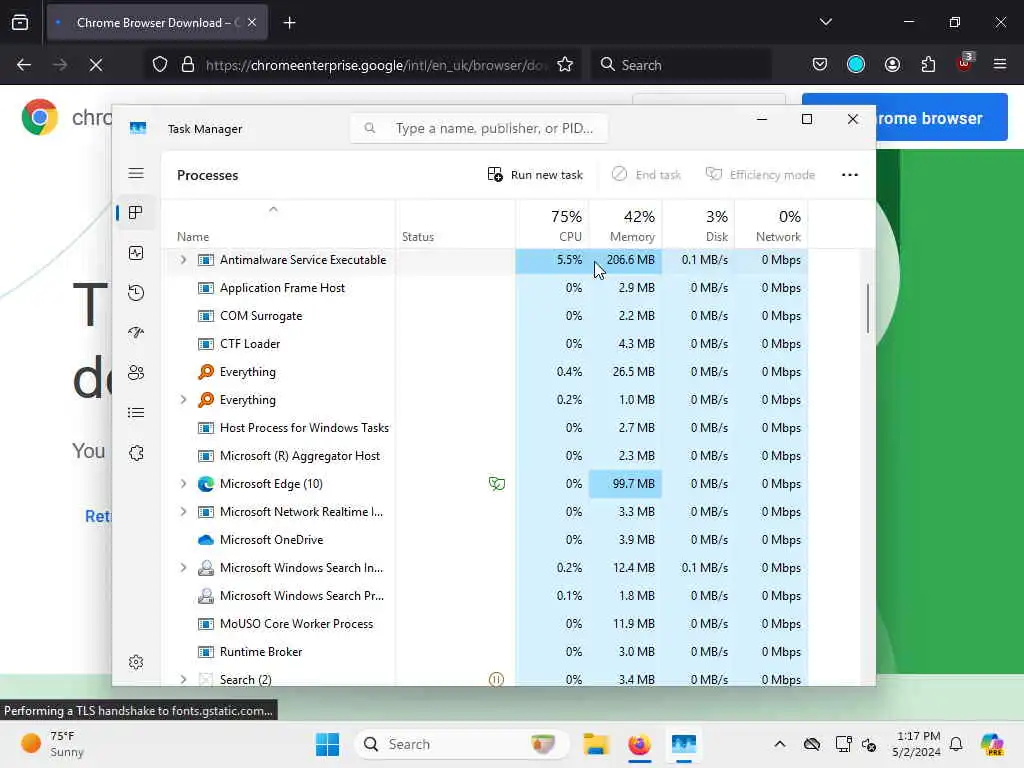This screenshot has width=1024, height=768.
Task: Open the Startup apps icon in sidebar
Action: coord(136,332)
